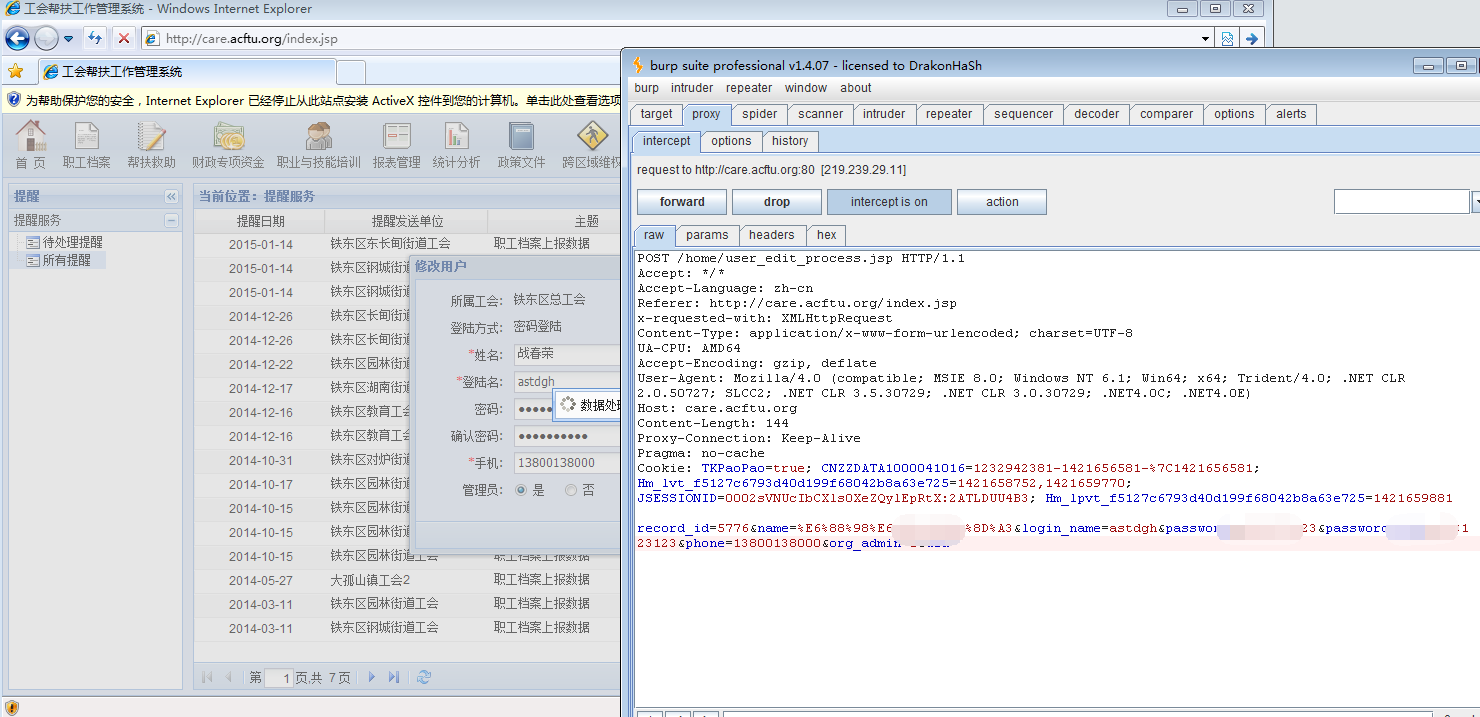Screen dimensions: 1480x717
Task: Click the 确认密码 input field
Action: (x=567, y=436)
